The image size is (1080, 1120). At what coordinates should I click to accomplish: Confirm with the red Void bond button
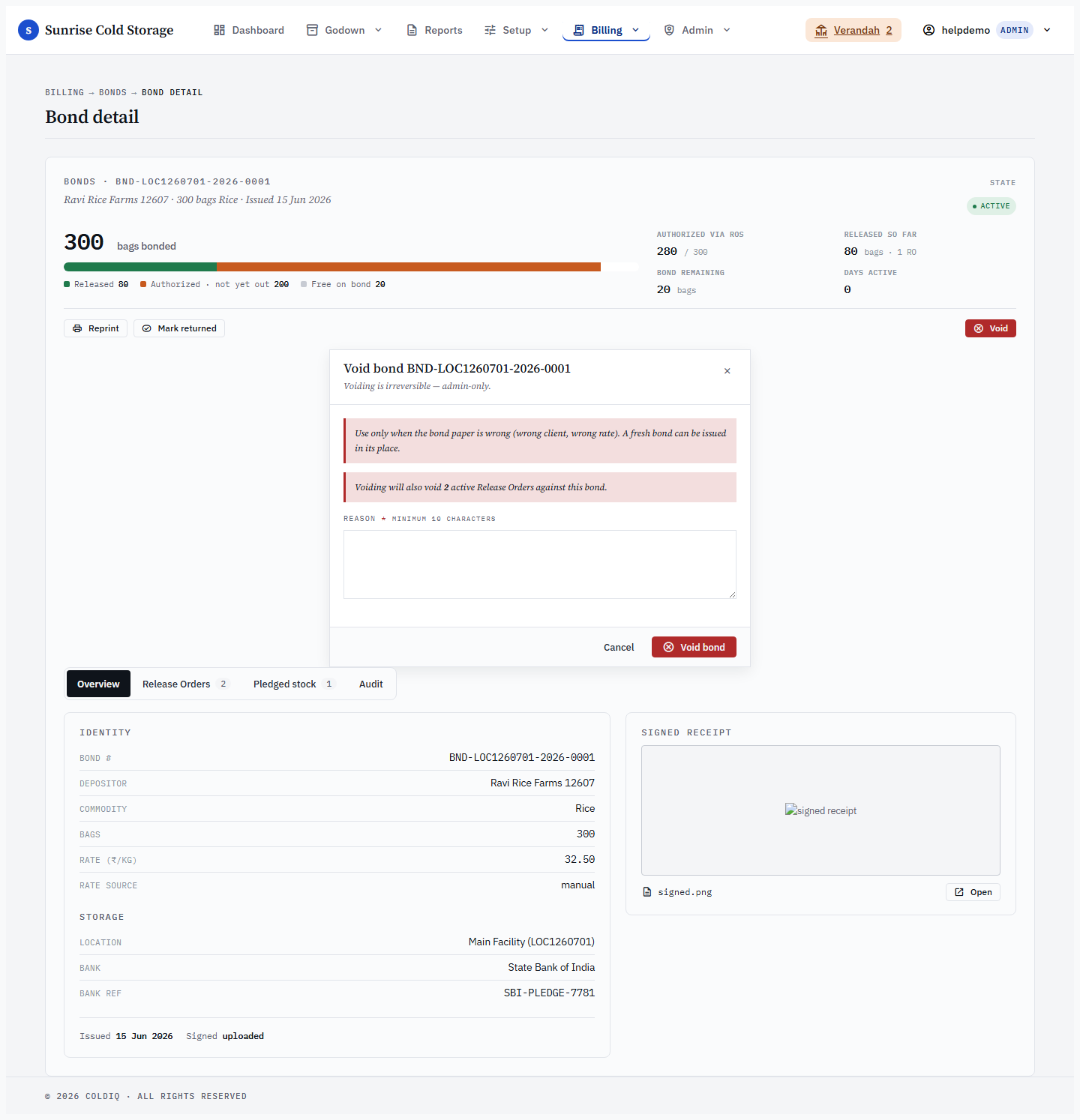[x=694, y=647]
